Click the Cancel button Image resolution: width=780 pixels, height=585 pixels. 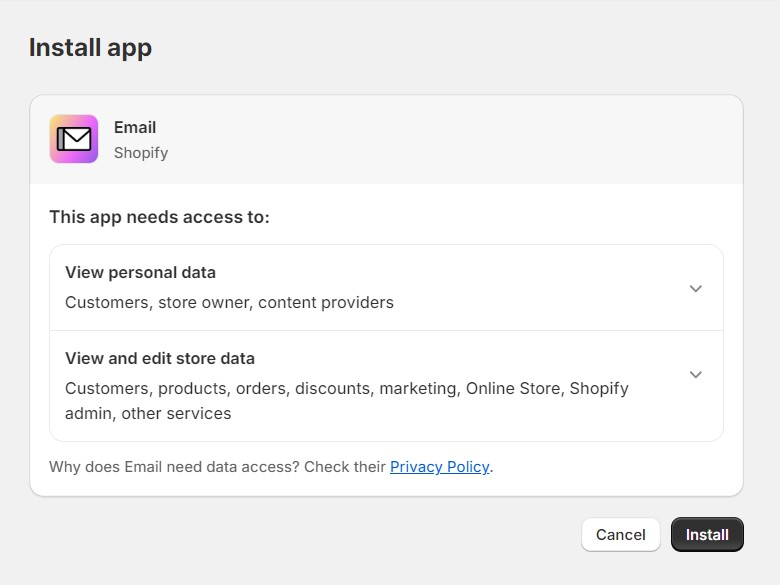tap(620, 534)
